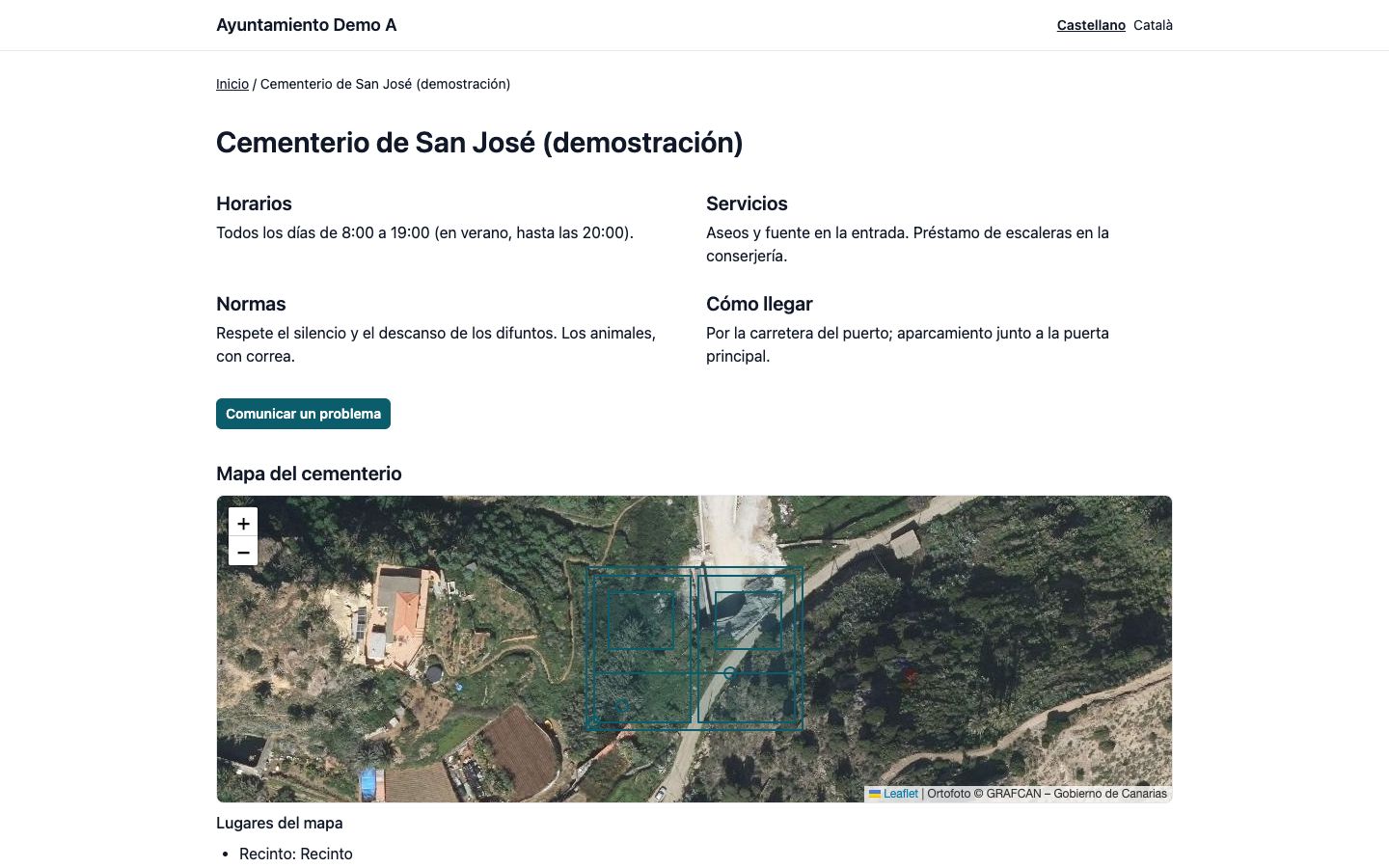Click the 'Aseos y fuente en la entrada' text
Image resolution: width=1389 pixels, height=868 pixels.
pos(908,244)
